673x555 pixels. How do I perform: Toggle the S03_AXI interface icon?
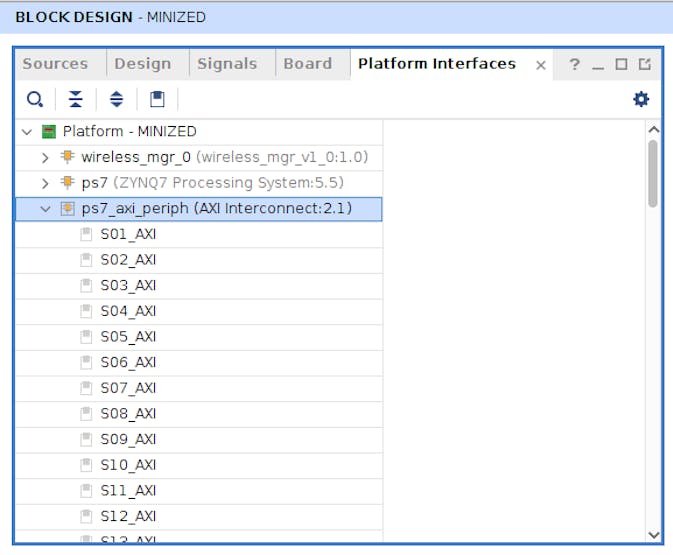86,285
